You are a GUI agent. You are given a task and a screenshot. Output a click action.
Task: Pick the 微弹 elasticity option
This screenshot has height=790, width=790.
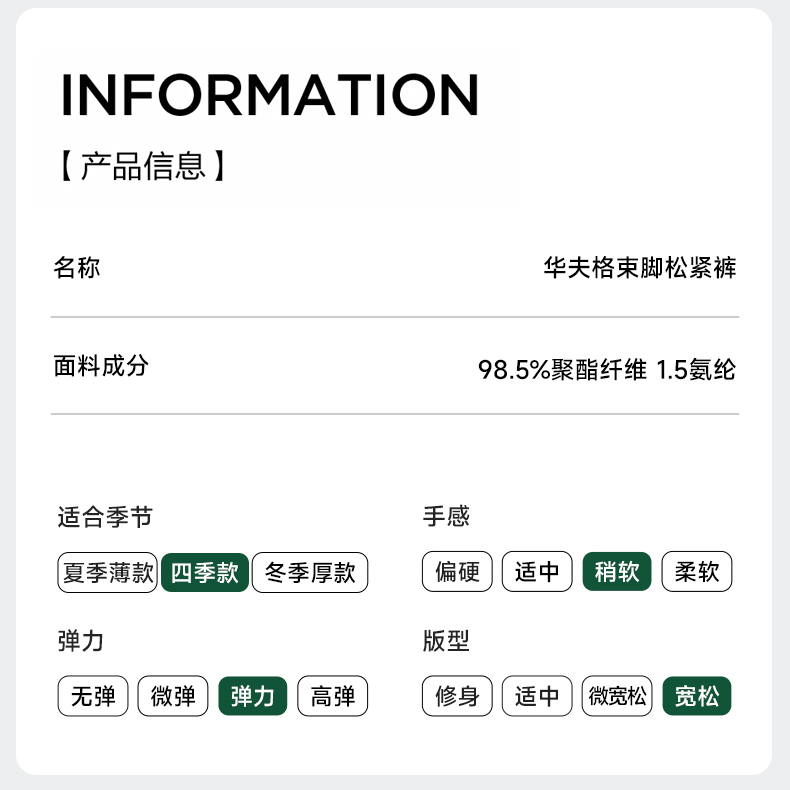(x=173, y=696)
